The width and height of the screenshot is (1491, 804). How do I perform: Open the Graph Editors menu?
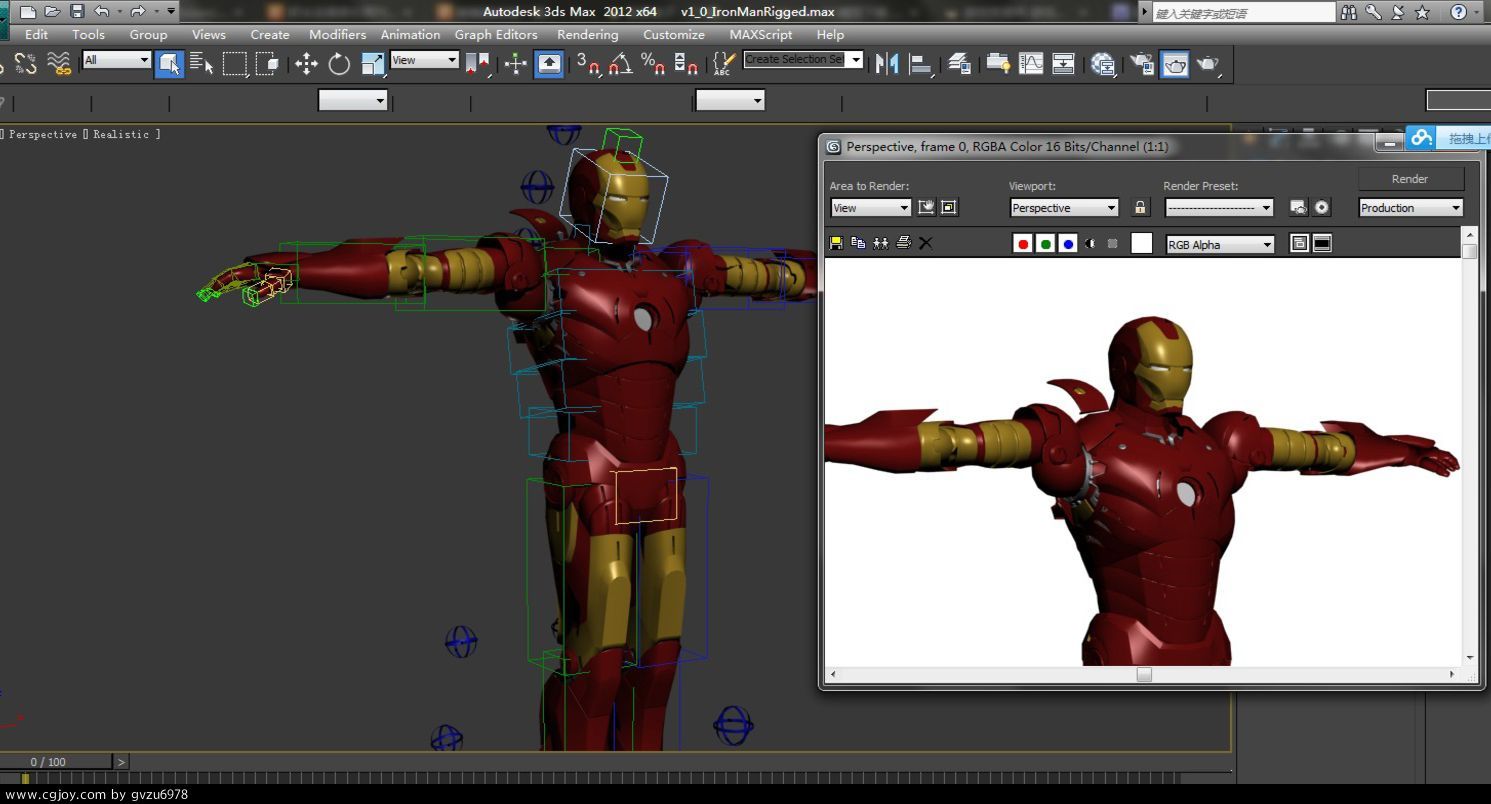(x=496, y=34)
